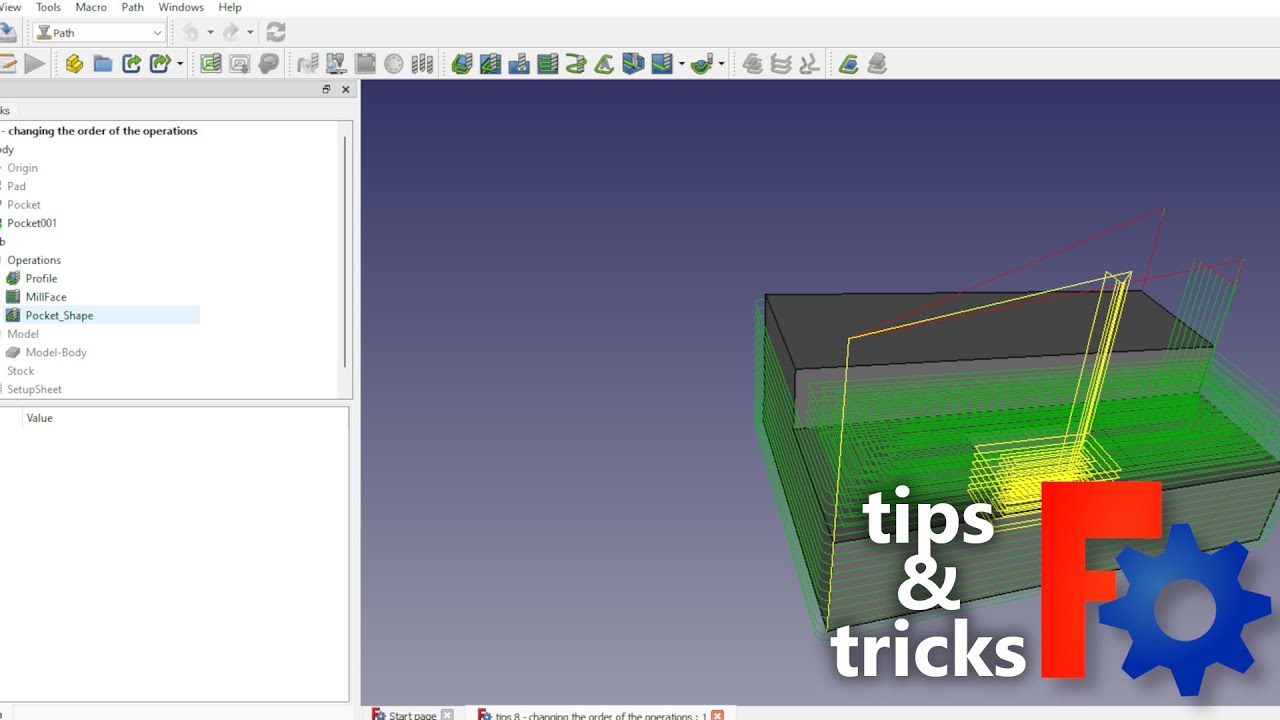Select the greyed-out Pocket tree item

coord(24,205)
